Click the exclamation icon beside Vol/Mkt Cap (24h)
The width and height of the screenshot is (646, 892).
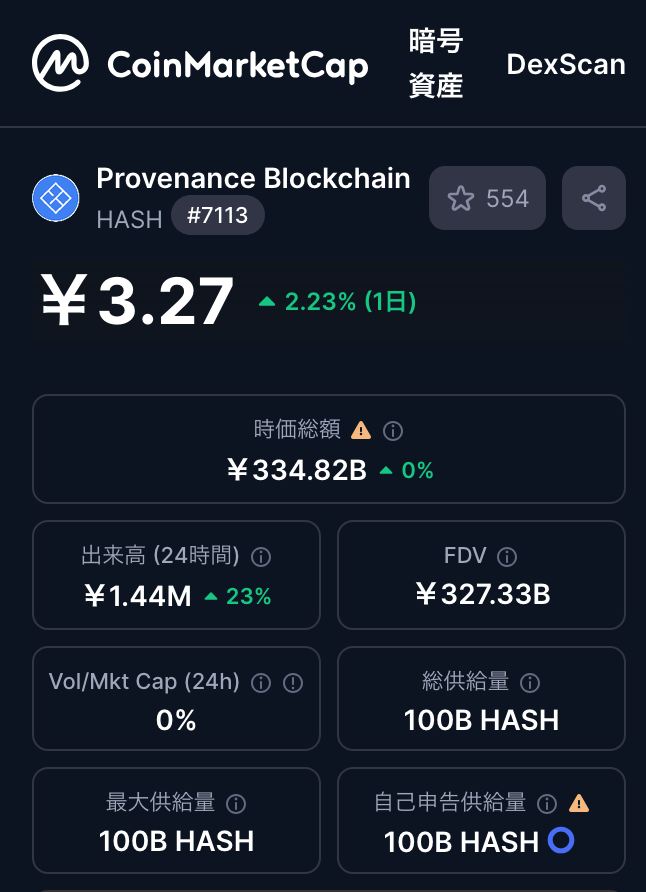click(293, 683)
